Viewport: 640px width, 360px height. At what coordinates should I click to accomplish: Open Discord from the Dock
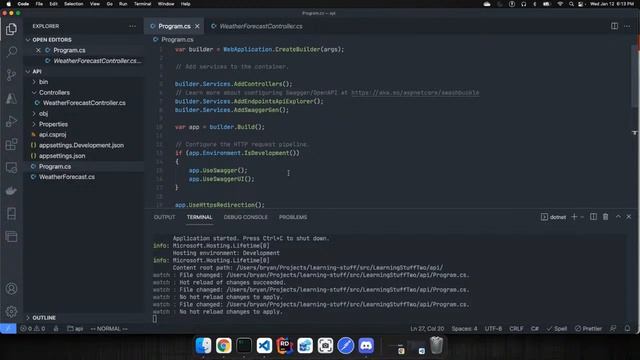pyautogui.click(x=366, y=346)
